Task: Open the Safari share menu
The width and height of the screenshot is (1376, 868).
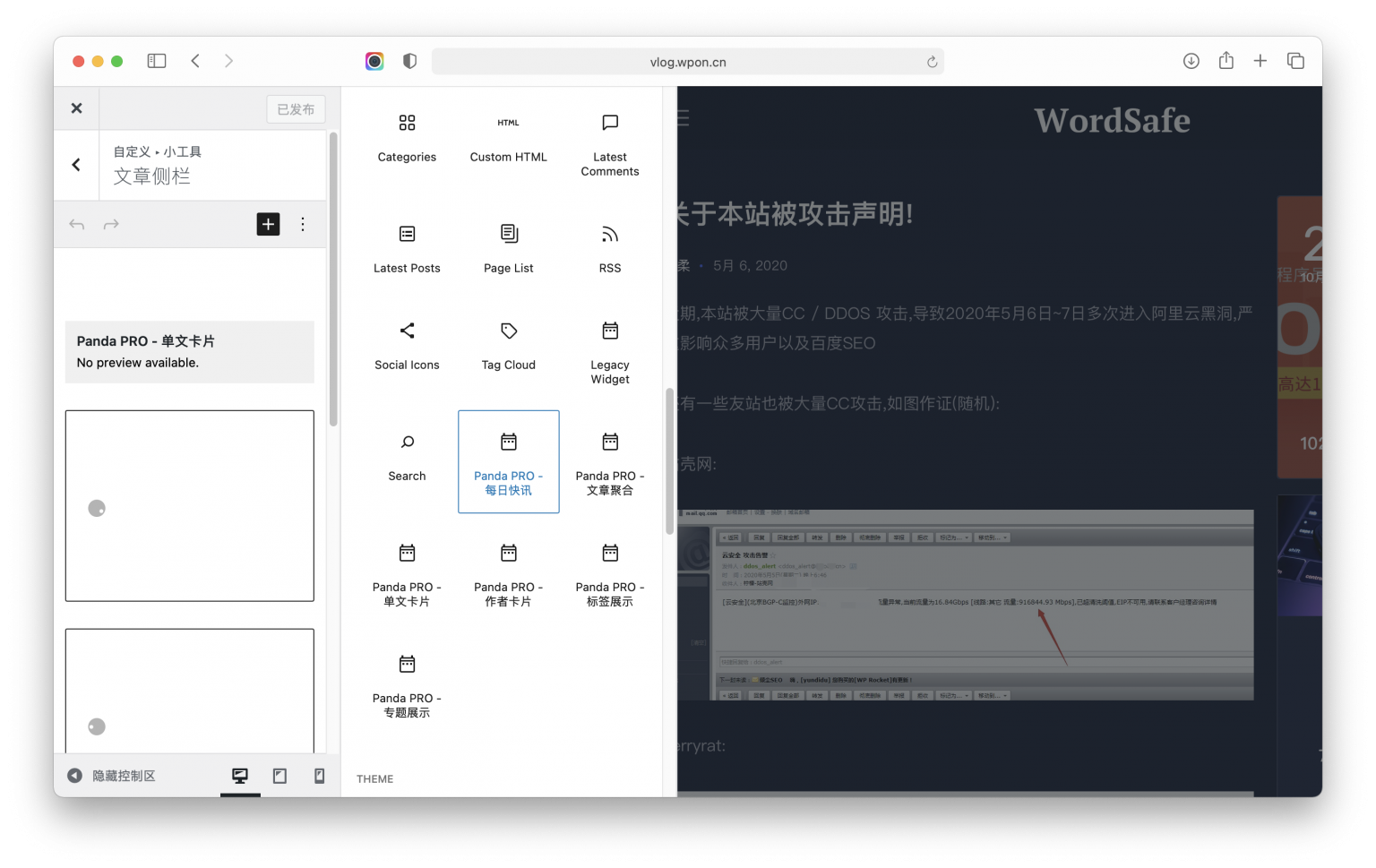Action: click(1226, 60)
